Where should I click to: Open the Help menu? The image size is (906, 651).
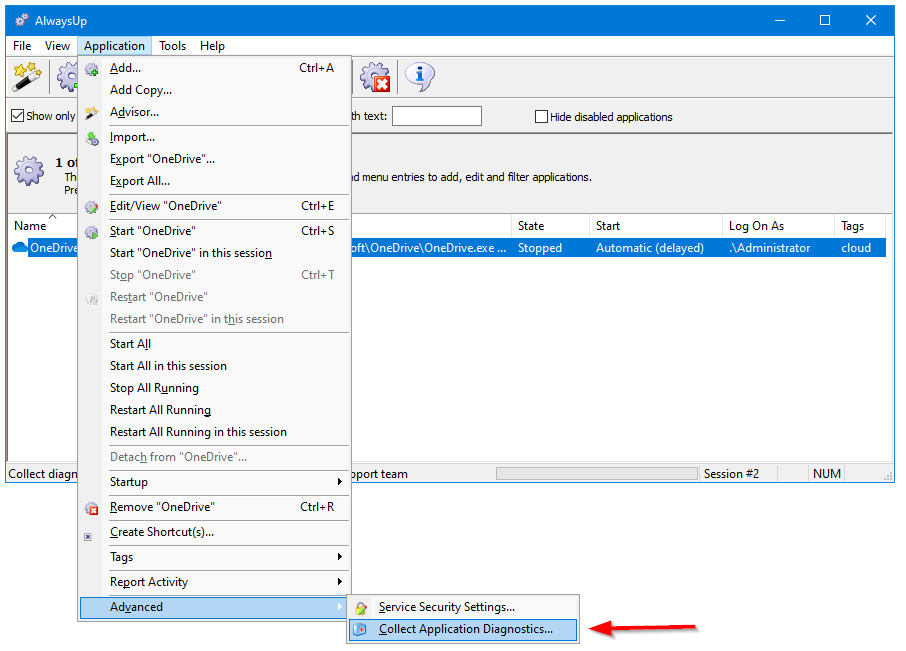(212, 46)
